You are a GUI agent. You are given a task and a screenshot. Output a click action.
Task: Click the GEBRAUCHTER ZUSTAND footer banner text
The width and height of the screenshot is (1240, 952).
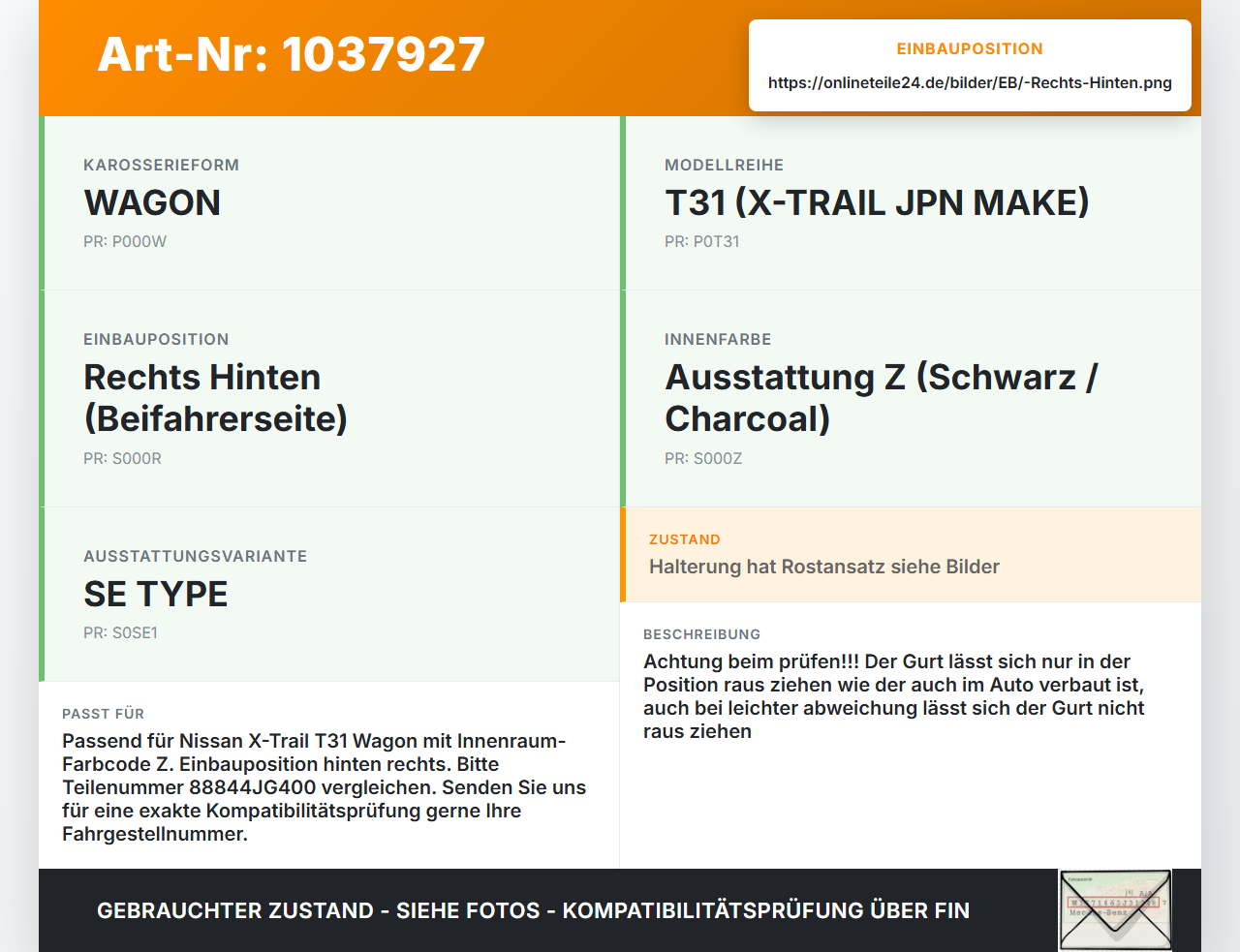tap(533, 911)
